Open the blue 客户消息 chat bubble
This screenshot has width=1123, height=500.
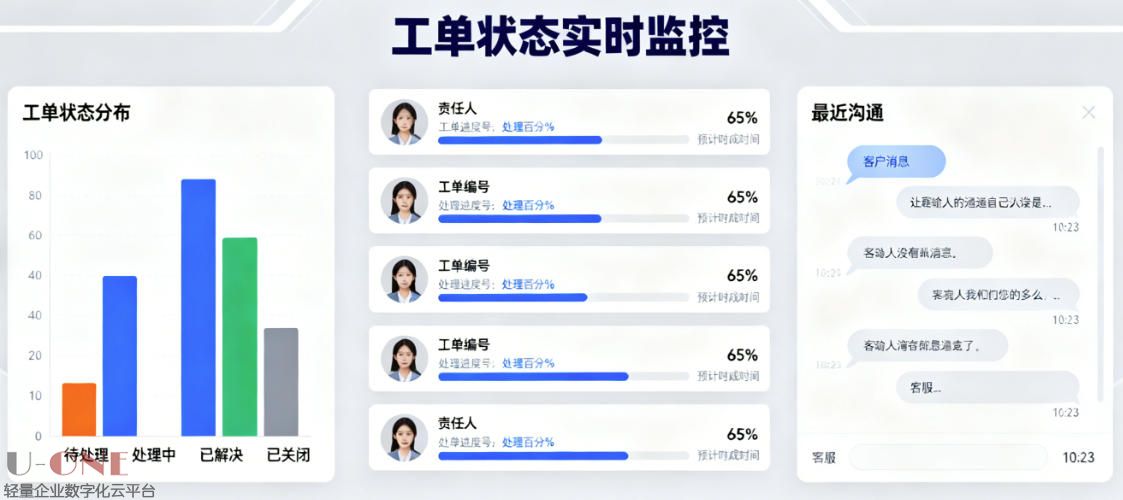(x=896, y=162)
